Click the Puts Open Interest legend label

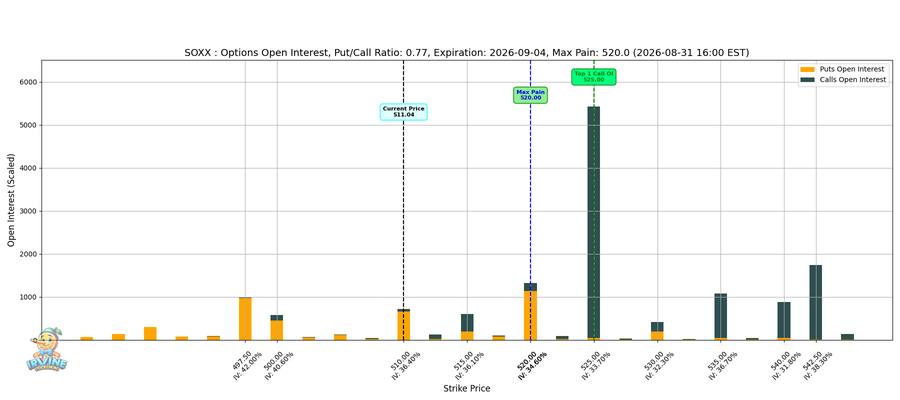coord(851,69)
